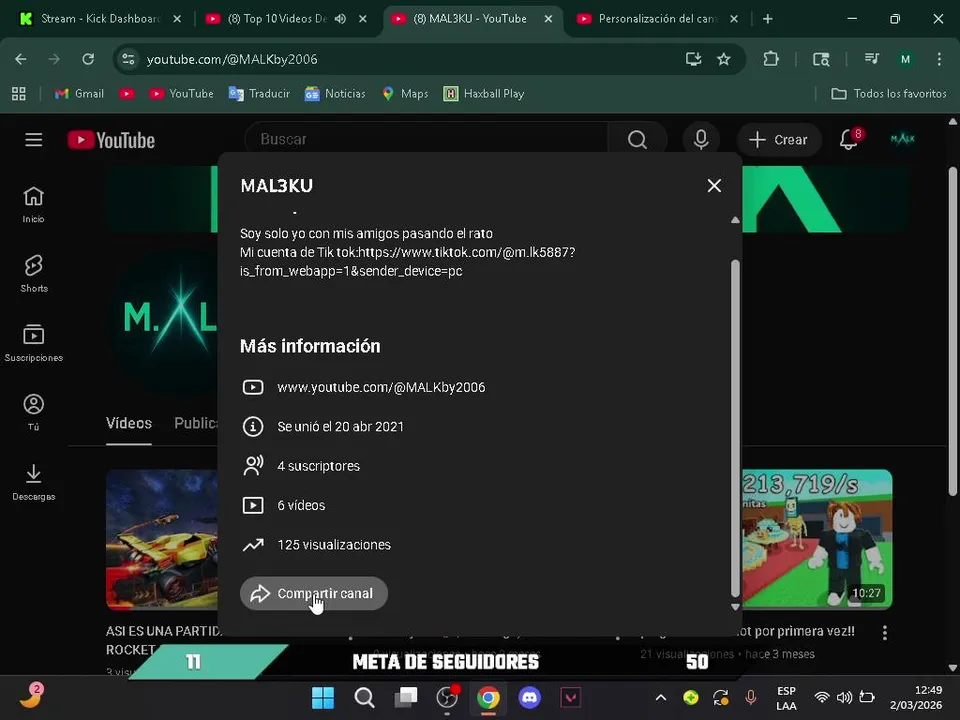
Task: Click the search magnifier button
Action: point(637,140)
